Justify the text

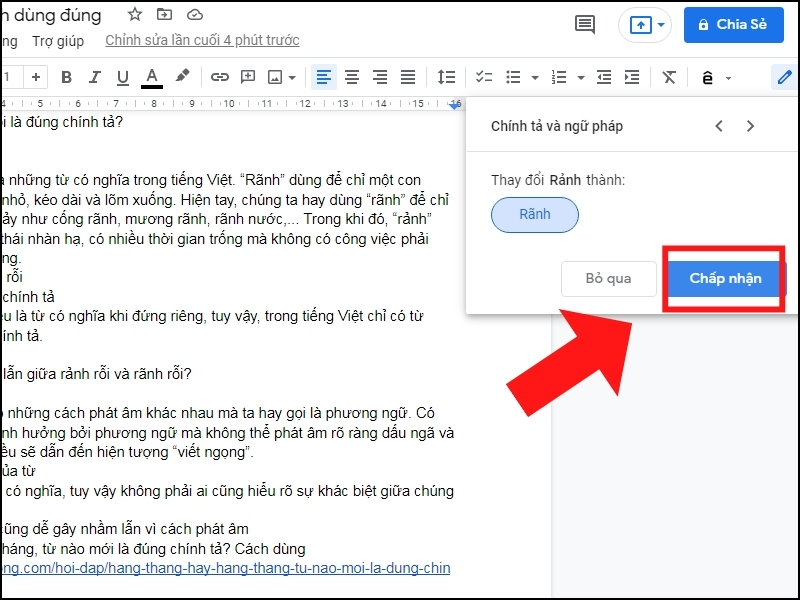pyautogui.click(x=408, y=78)
